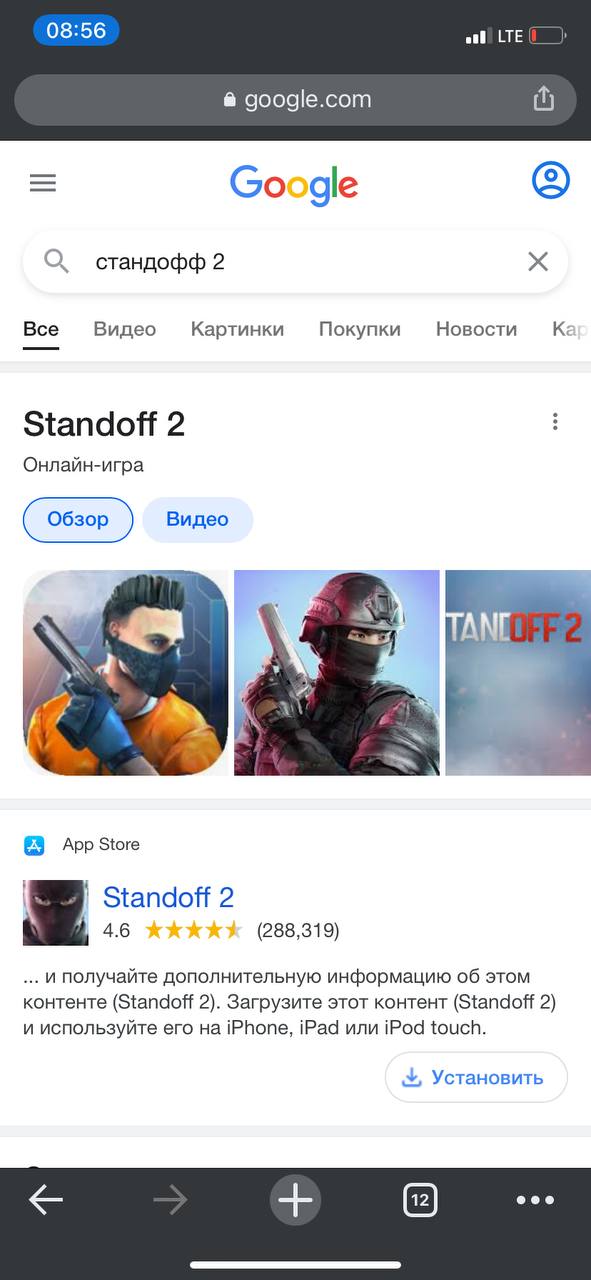Clear the search query with X icon

pos(538,262)
